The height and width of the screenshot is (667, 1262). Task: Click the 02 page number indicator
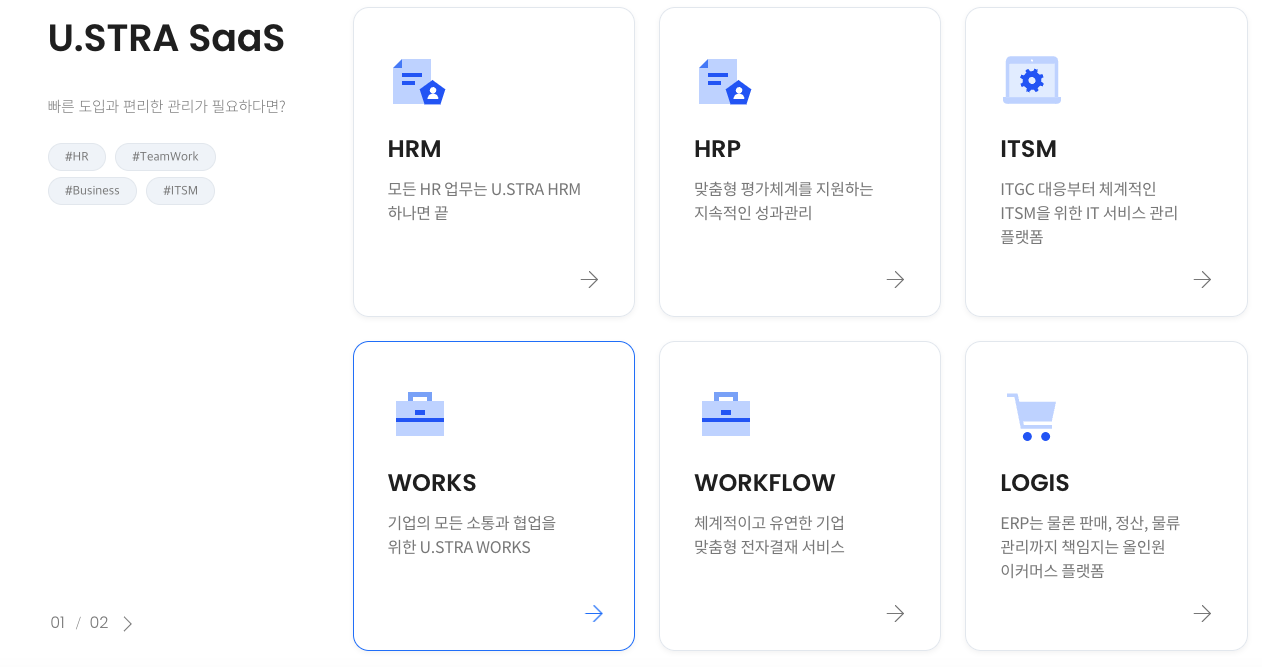(99, 623)
